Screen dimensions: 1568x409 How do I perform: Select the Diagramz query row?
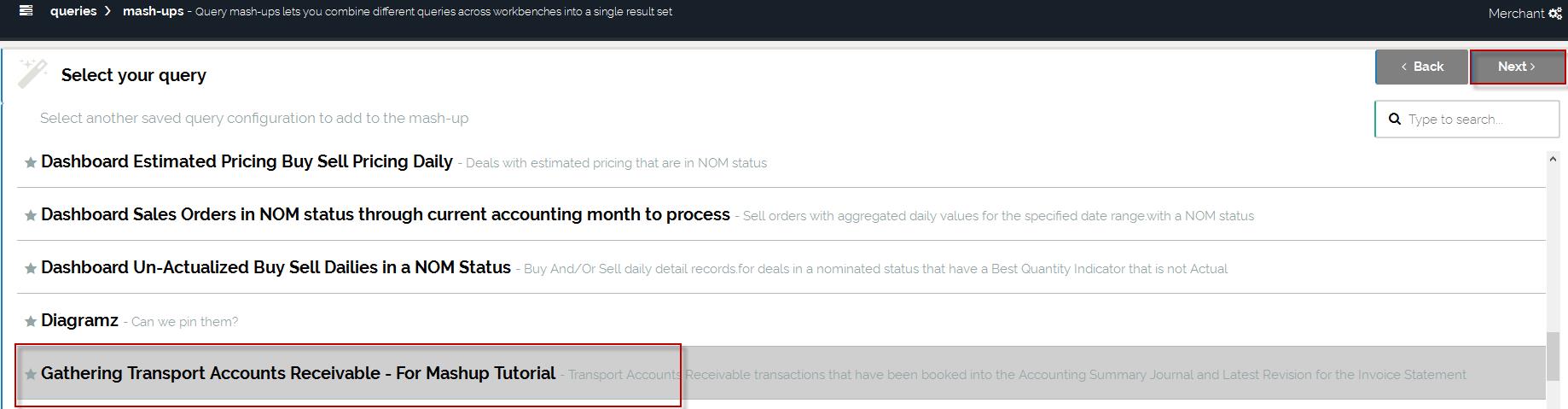(79, 321)
